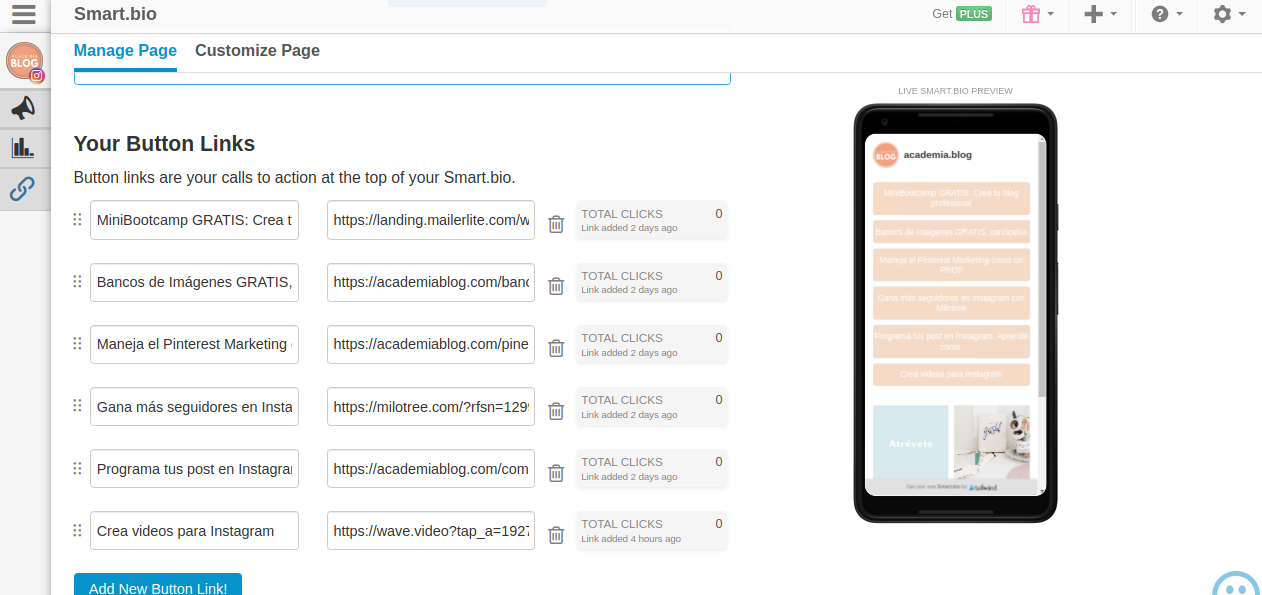1262x595 pixels.
Task: Edit the milotree.com URL field
Action: click(x=431, y=406)
